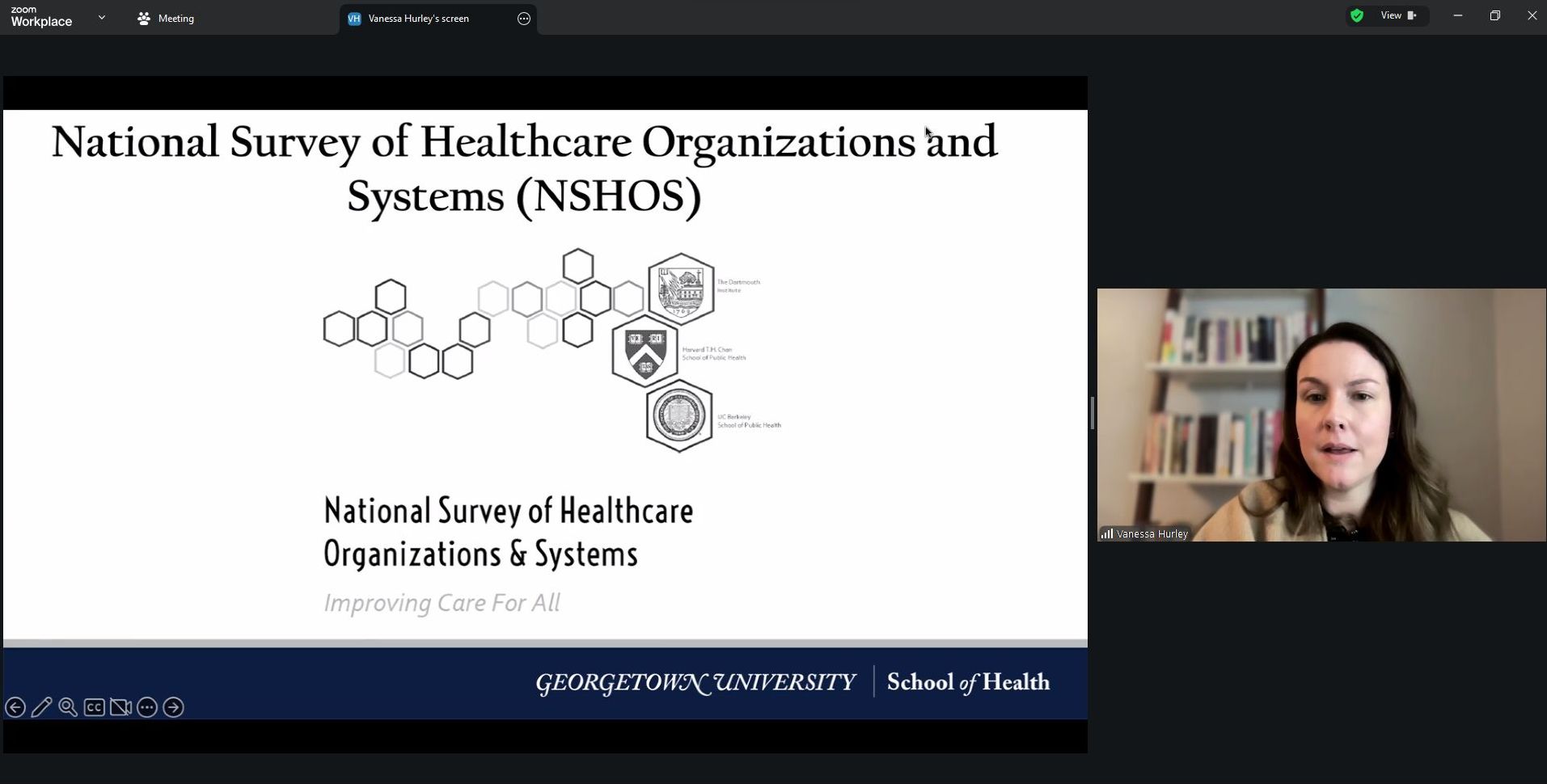Switch to the Meeting tab
Viewport: 1547px width, 784px height.
click(x=167, y=18)
